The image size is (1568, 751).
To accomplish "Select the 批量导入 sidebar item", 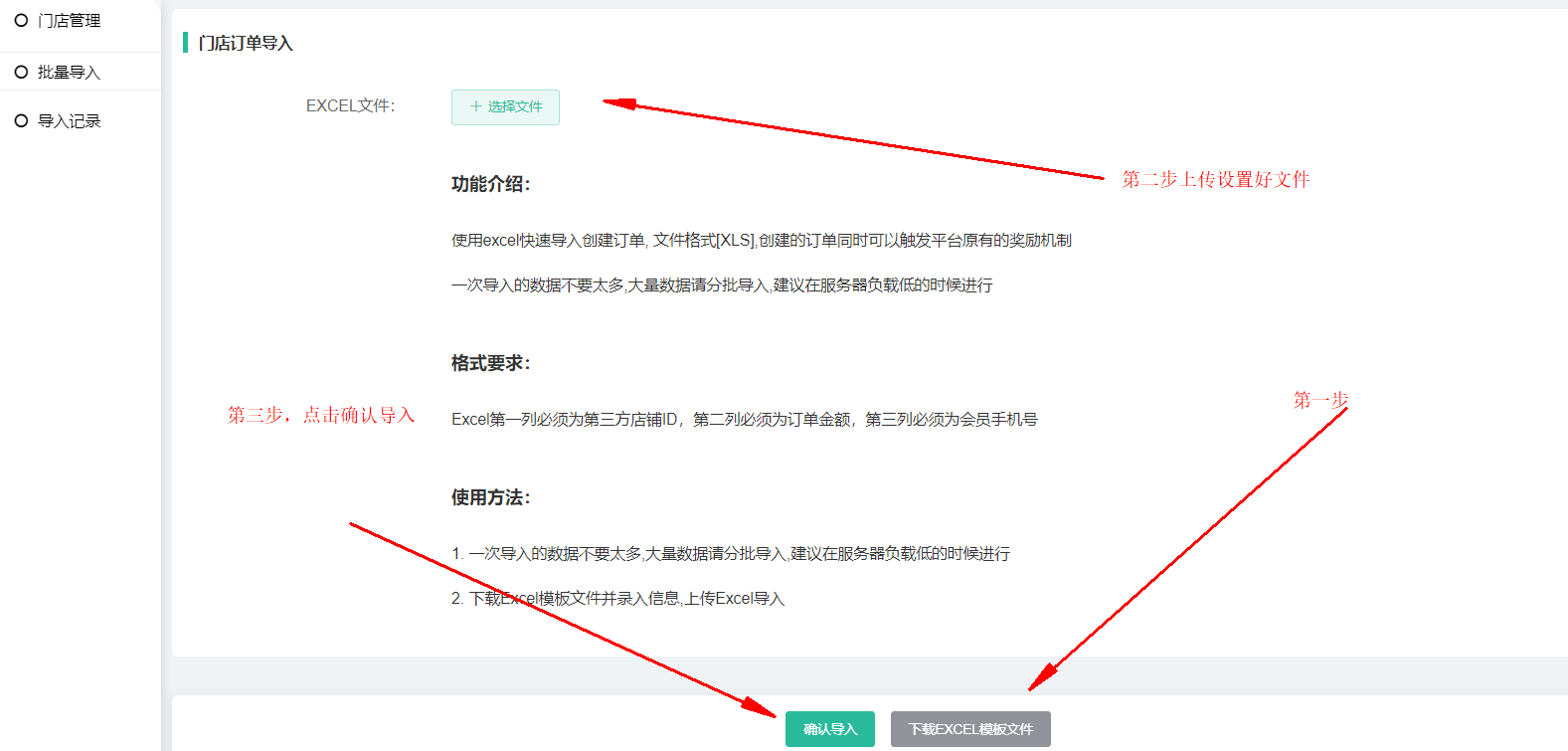I will pos(69,72).
